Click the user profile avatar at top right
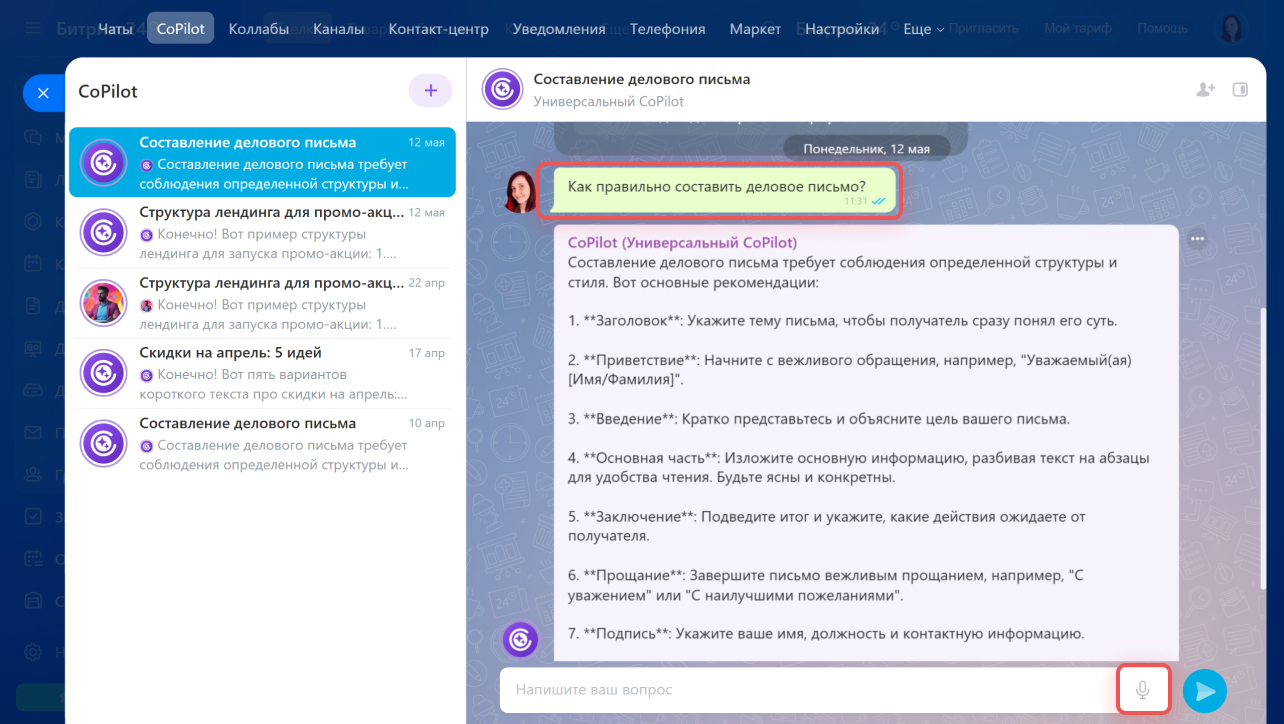Image resolution: width=1284 pixels, height=724 pixels. click(1231, 28)
